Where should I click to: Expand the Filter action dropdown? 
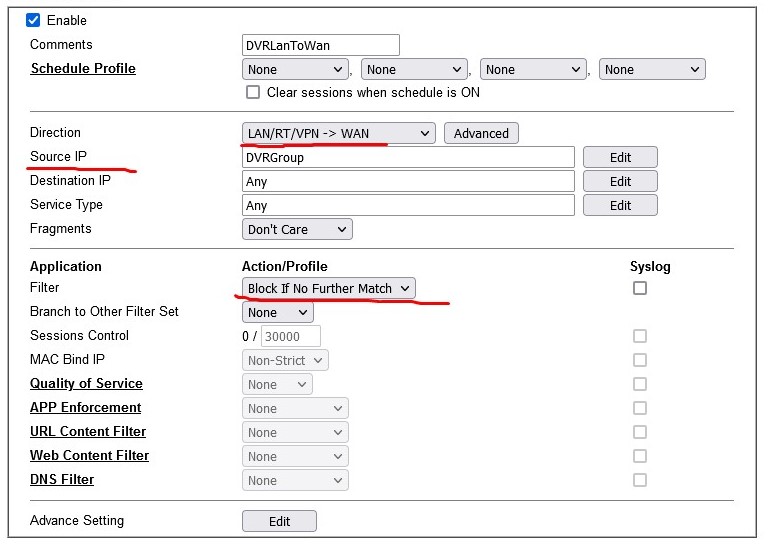click(329, 288)
